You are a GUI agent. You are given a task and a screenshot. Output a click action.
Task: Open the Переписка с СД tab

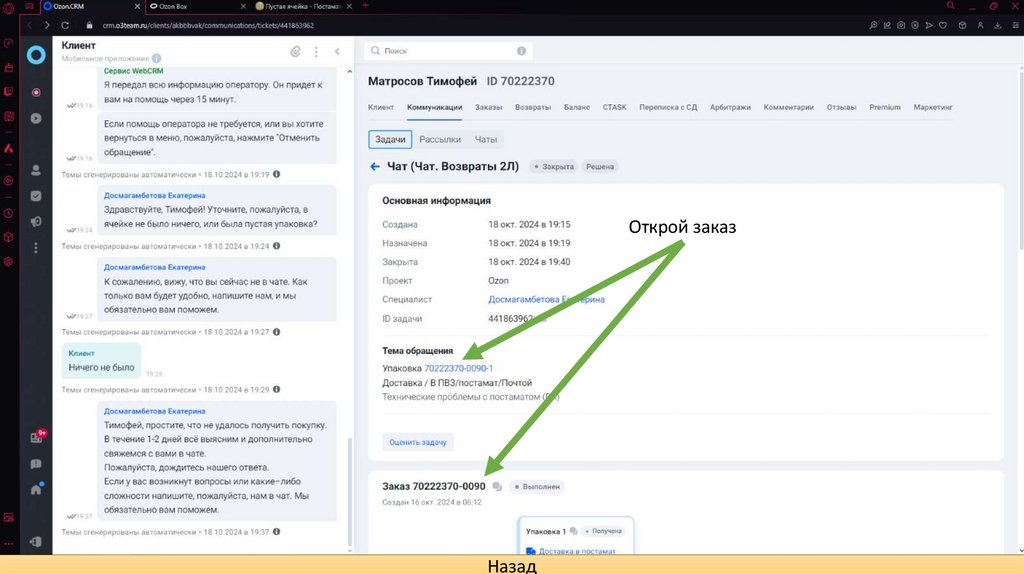(x=668, y=107)
